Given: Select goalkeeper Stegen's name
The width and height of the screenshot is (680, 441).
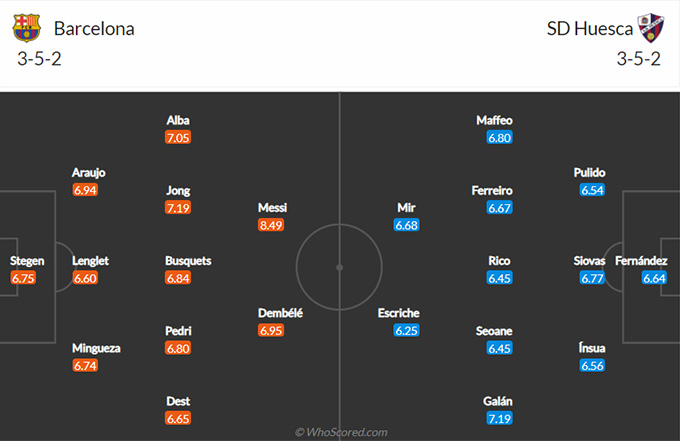Looking at the screenshot, I should click(x=27, y=261).
